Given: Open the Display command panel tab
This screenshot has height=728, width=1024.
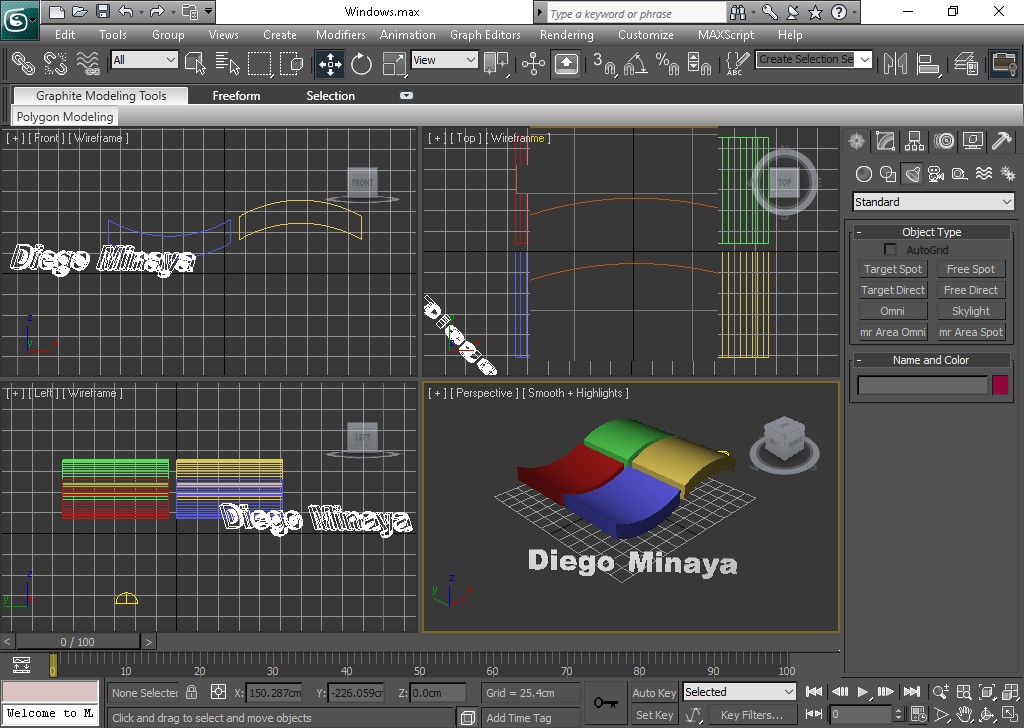Looking at the screenshot, I should [972, 140].
